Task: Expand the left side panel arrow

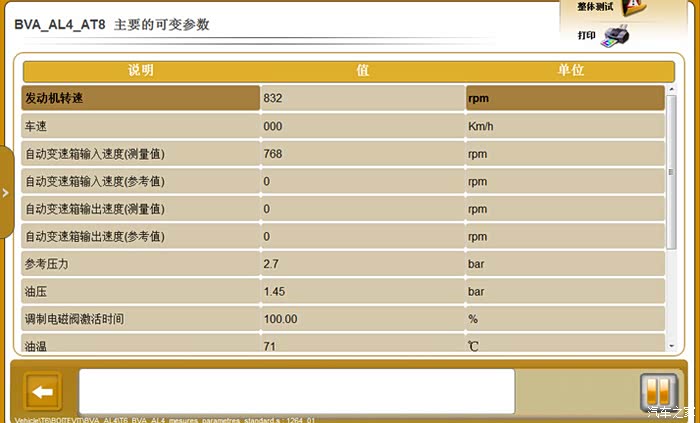Action: (6, 193)
